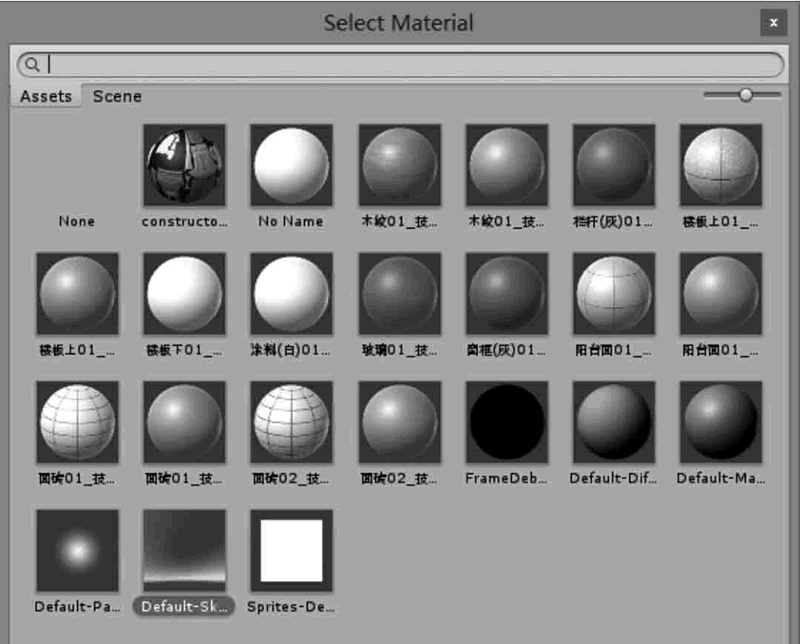Click the magnifier search icon
Image resolution: width=800 pixels, height=644 pixels.
point(32,65)
